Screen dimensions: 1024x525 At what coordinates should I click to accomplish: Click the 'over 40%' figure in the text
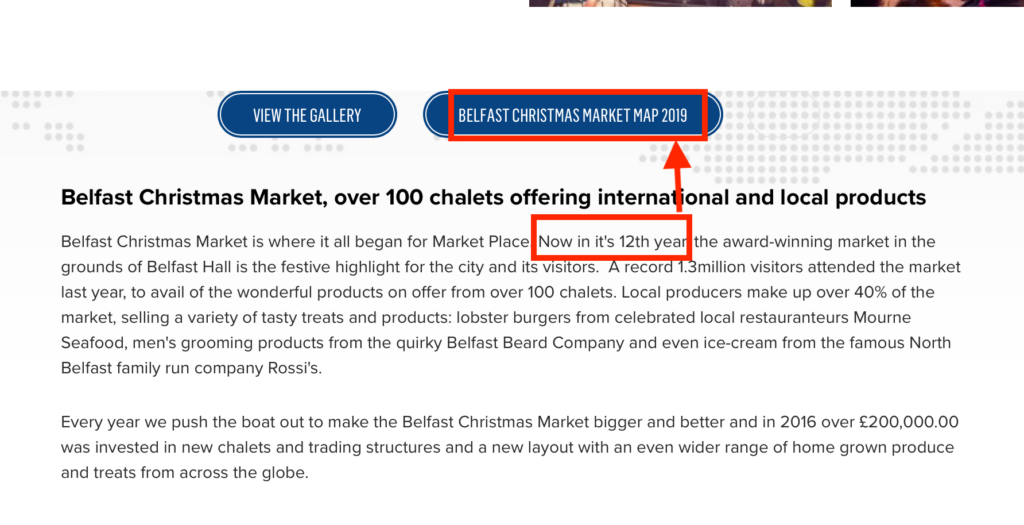pyautogui.click(x=856, y=292)
